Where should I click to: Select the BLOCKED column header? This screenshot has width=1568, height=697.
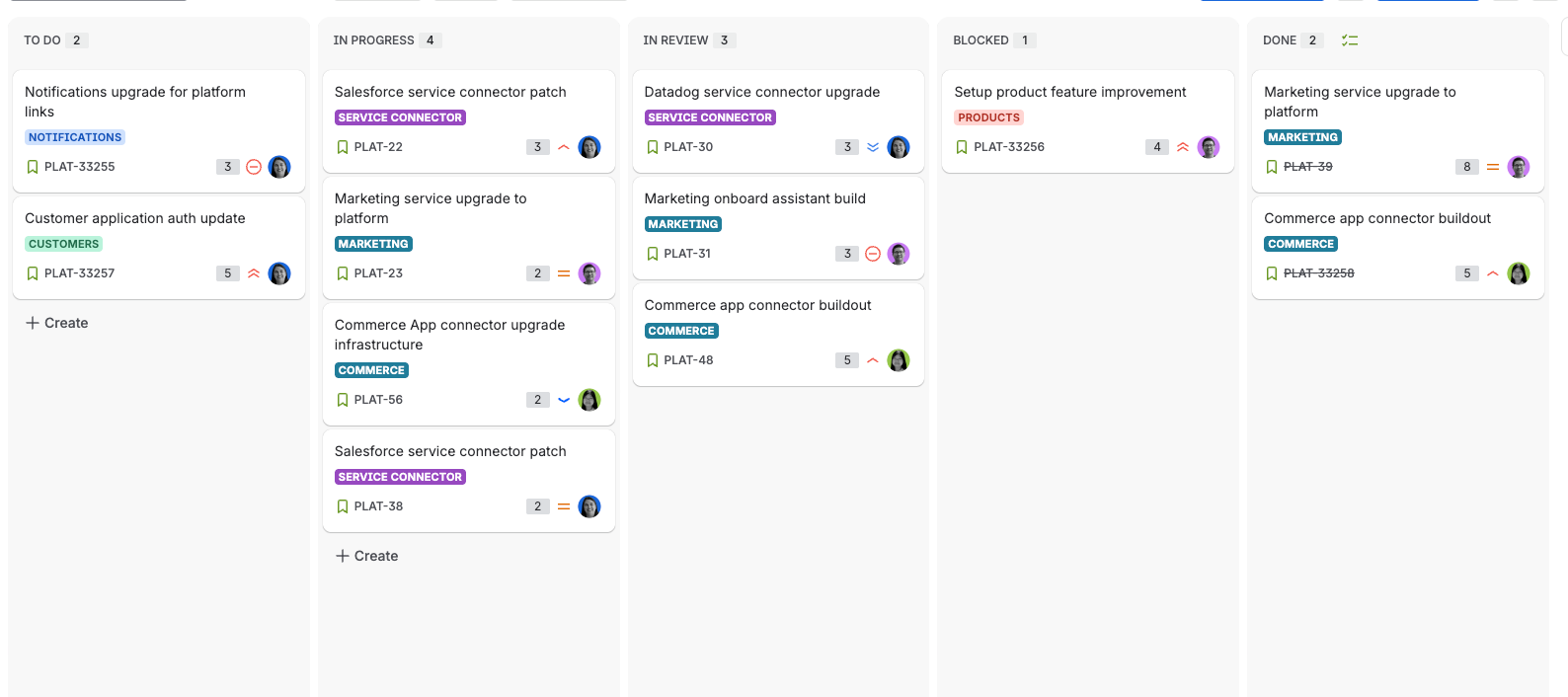point(980,40)
